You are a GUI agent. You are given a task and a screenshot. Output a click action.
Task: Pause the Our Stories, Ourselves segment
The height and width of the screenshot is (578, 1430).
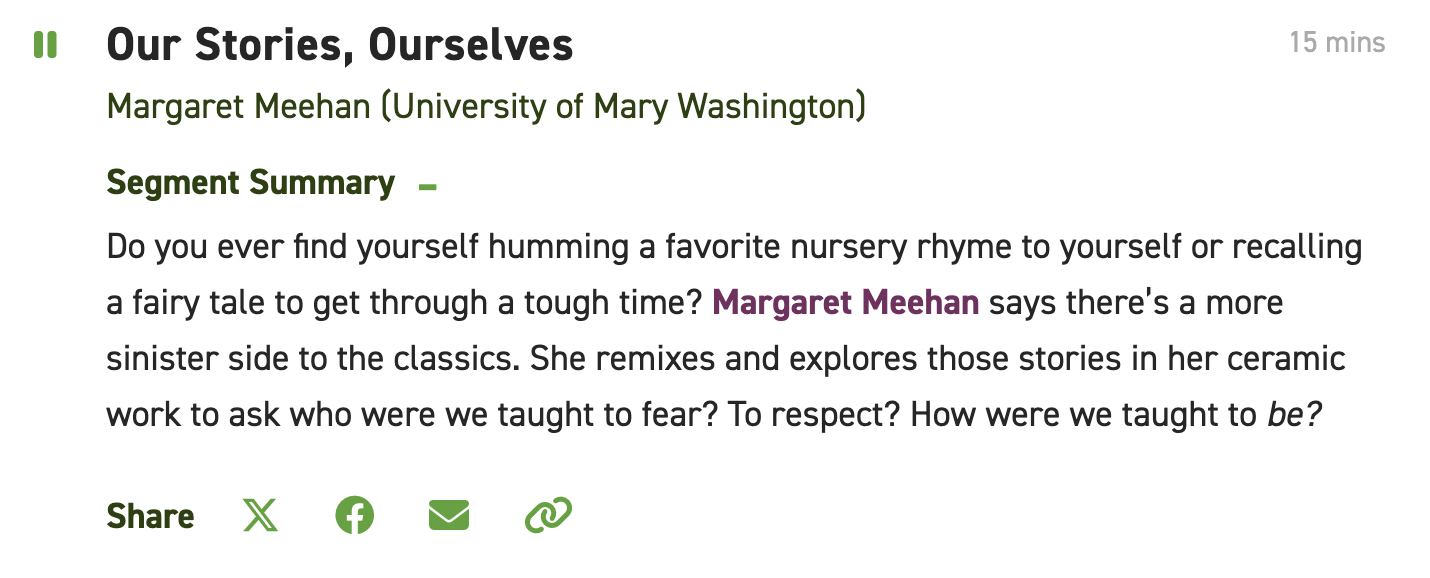tap(45, 45)
